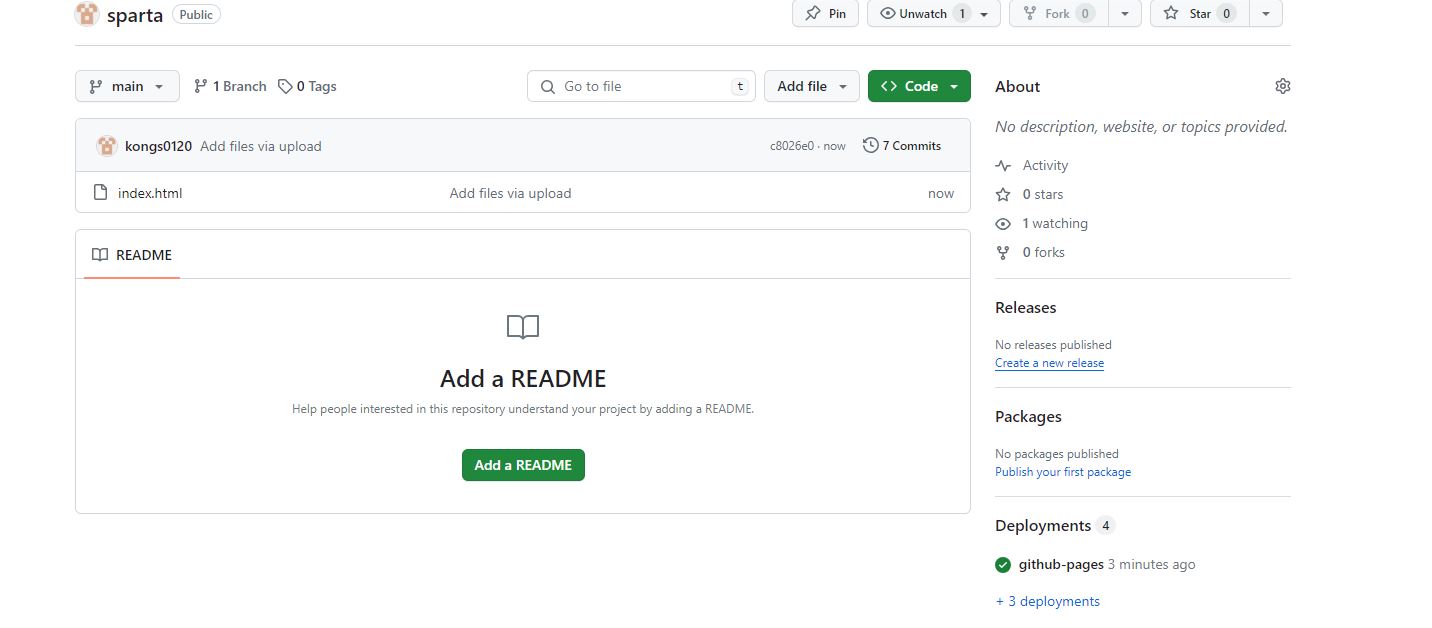The width and height of the screenshot is (1432, 628).
Task: Open kongs0120 user profile link
Action: coord(158,146)
